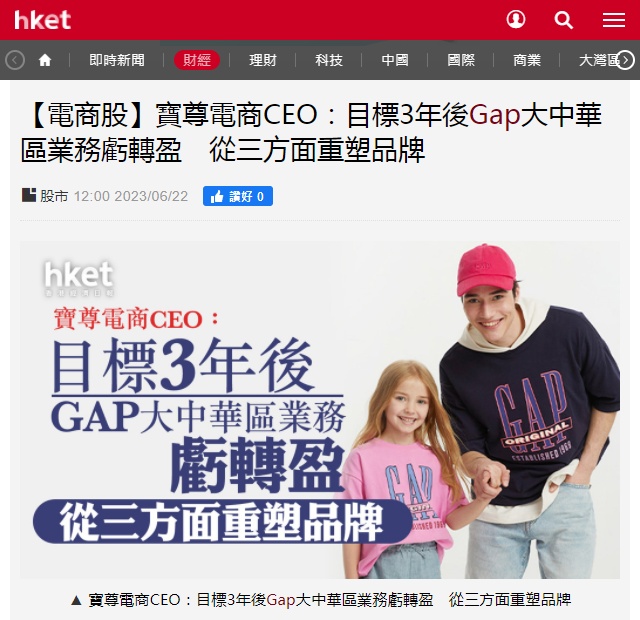
Task: Open the 即時新聞 tab
Action: pos(117,60)
